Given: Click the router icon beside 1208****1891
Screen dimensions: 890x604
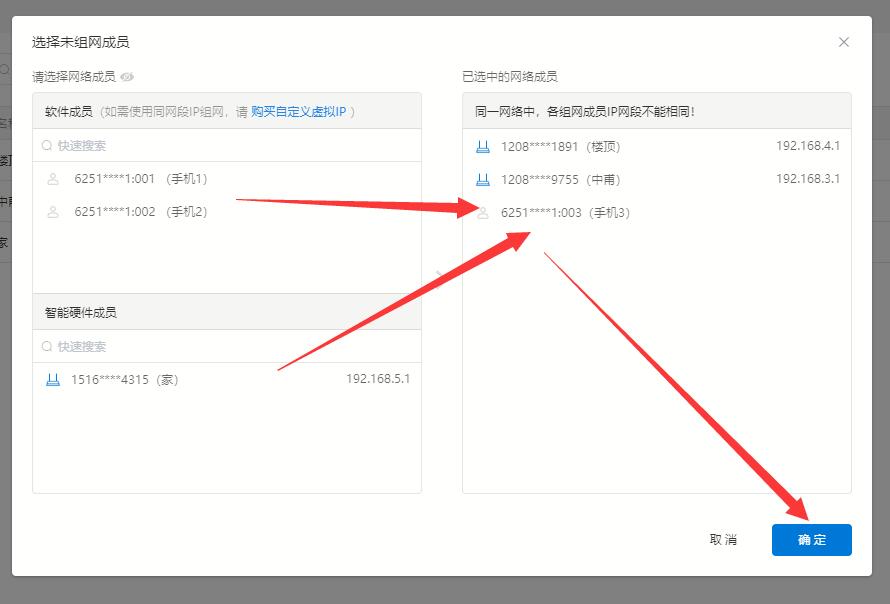Looking at the screenshot, I should pos(482,146).
